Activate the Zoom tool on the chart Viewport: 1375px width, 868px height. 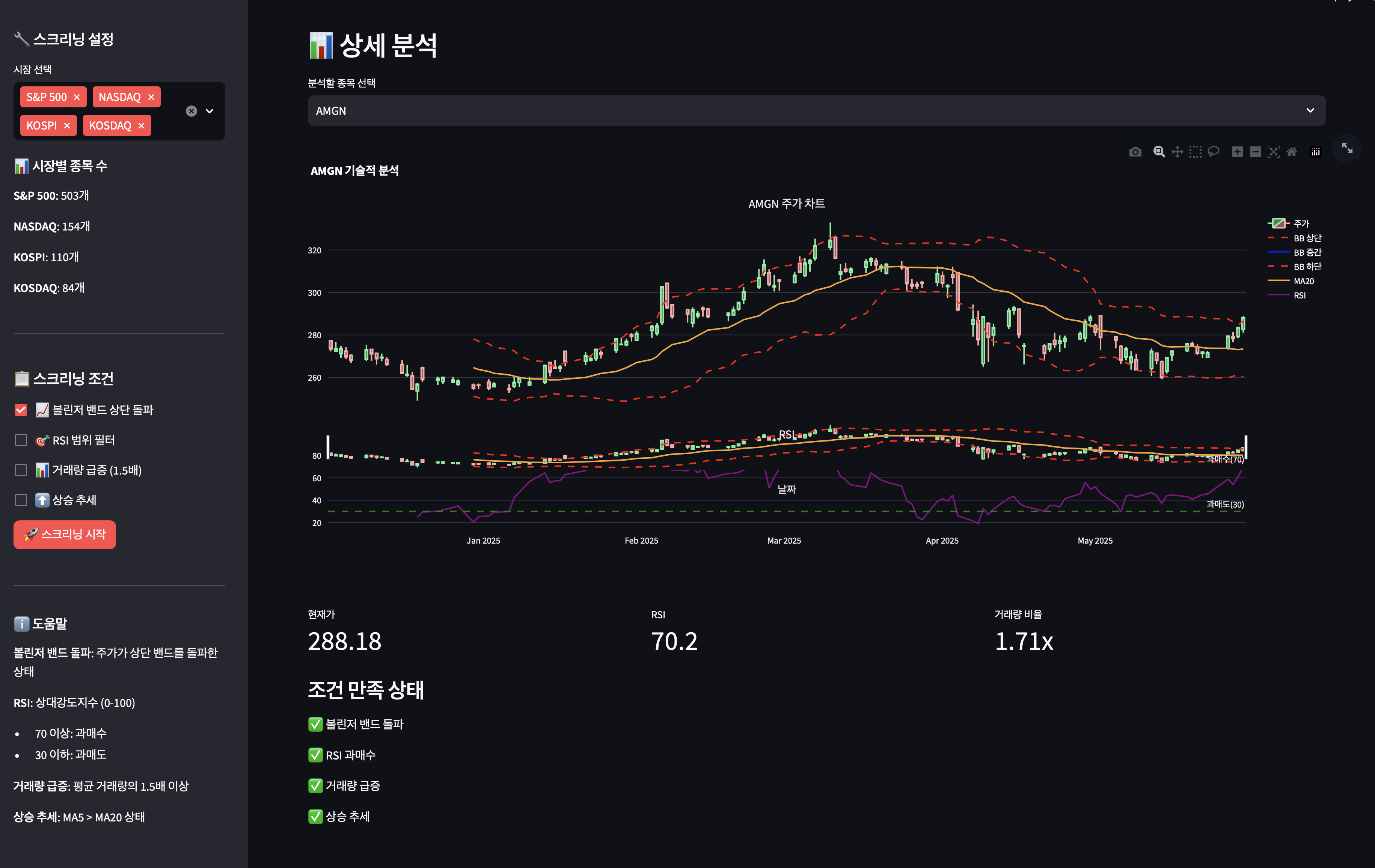click(1159, 152)
